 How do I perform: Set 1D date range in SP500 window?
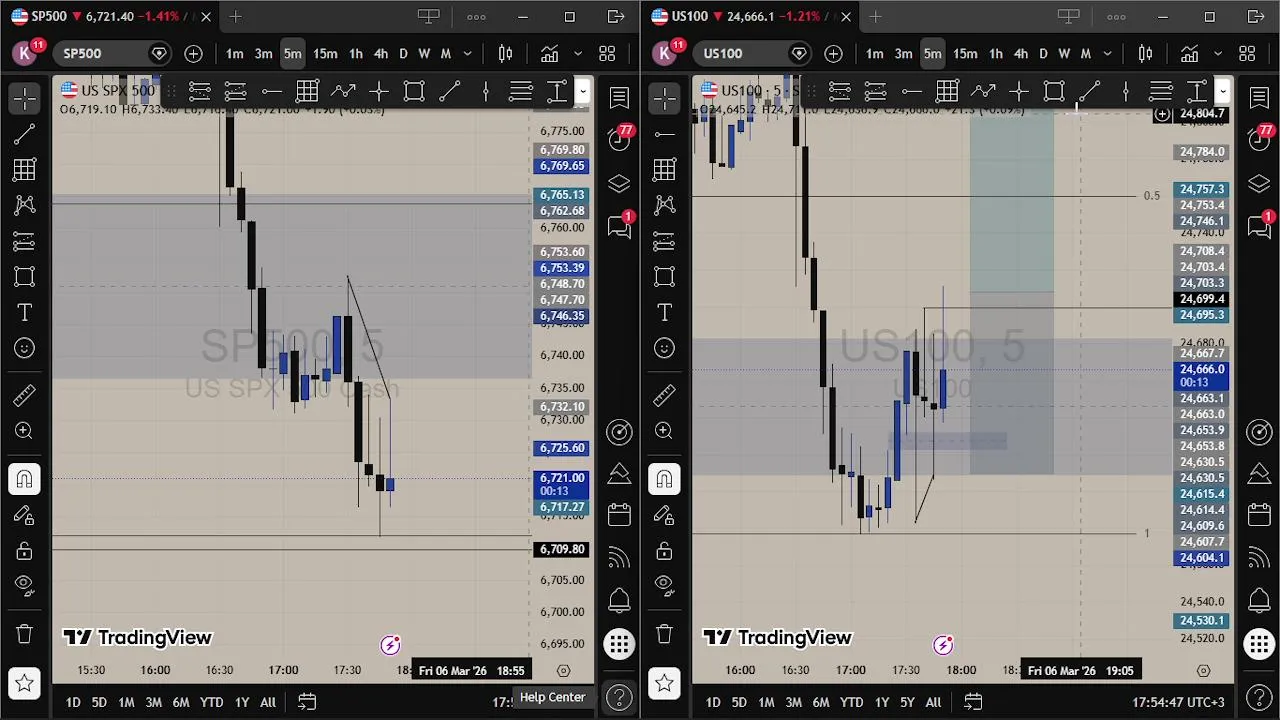click(x=73, y=702)
